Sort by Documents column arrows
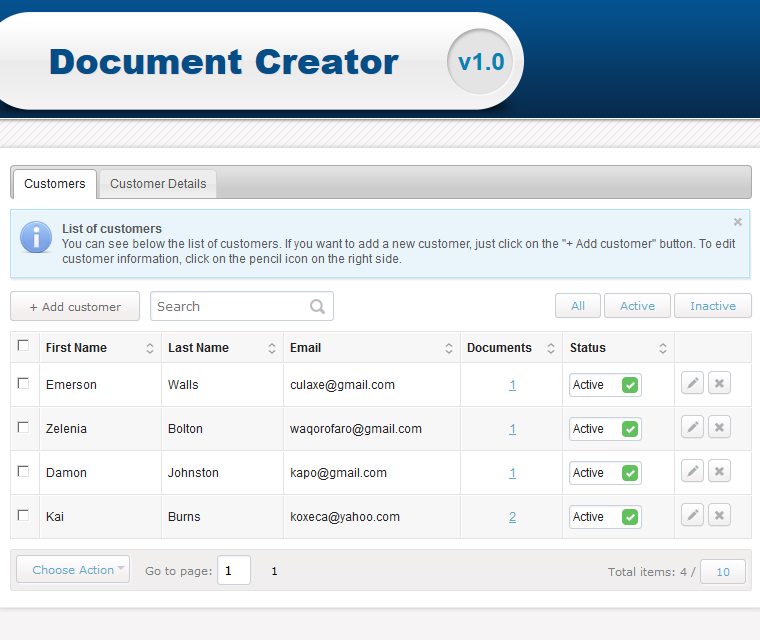Screen dimensions: 760x640 pyautogui.click(x=551, y=348)
